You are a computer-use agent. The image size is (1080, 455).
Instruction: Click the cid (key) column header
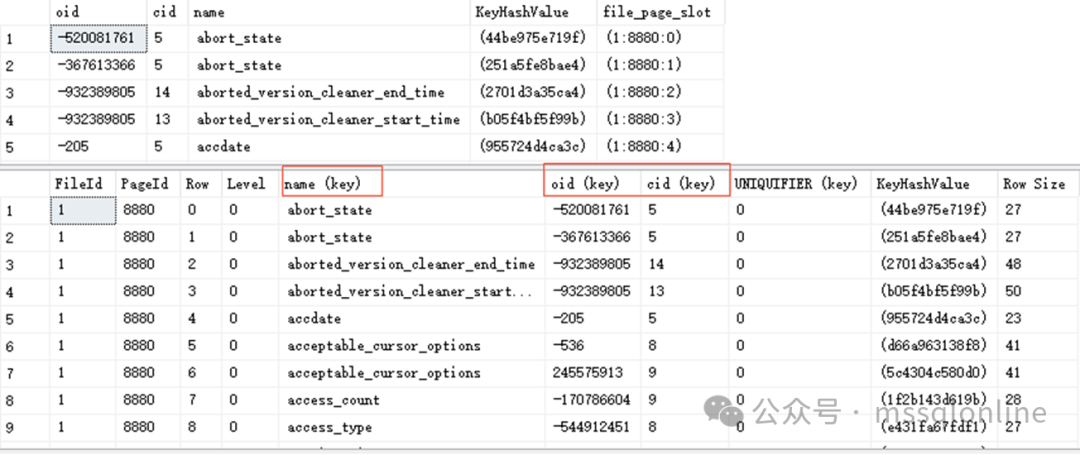coord(681,184)
